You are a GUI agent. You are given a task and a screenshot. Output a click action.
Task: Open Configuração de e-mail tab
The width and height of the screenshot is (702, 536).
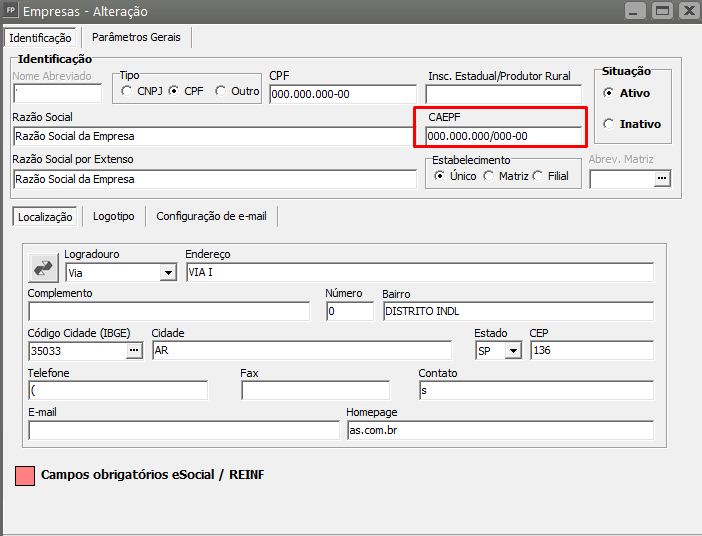pyautogui.click(x=211, y=216)
